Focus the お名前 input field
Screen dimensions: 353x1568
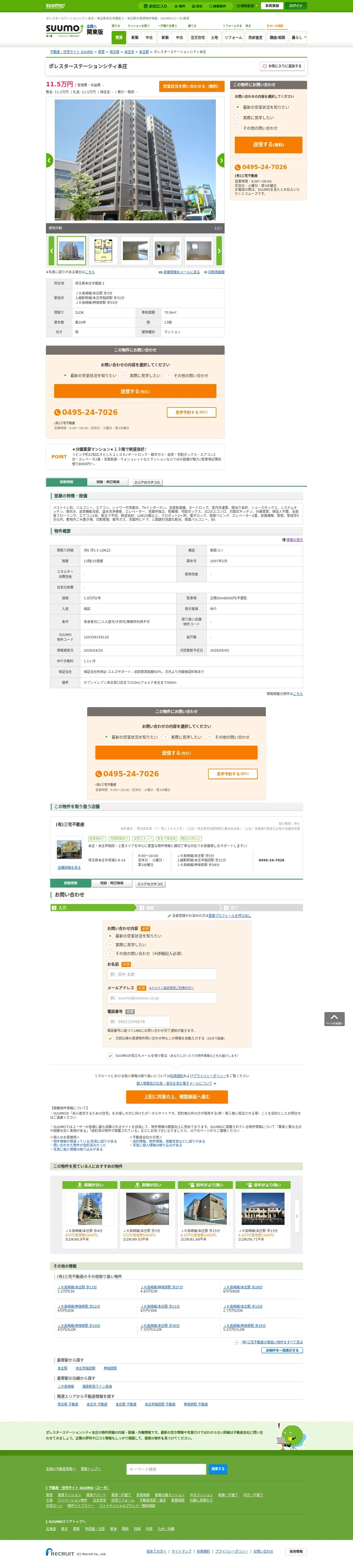click(x=162, y=974)
